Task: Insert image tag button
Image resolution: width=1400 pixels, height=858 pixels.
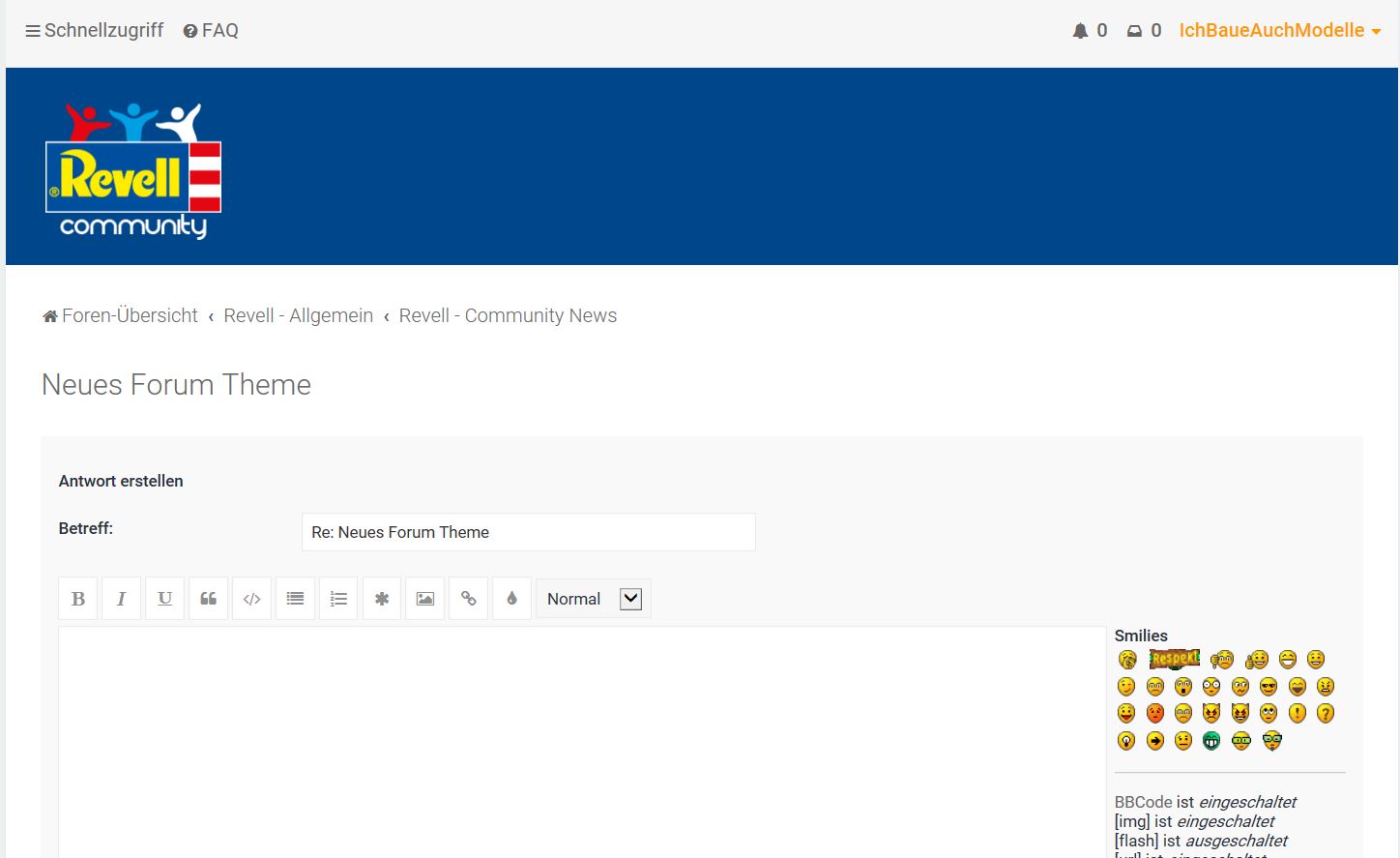Action: (x=425, y=599)
